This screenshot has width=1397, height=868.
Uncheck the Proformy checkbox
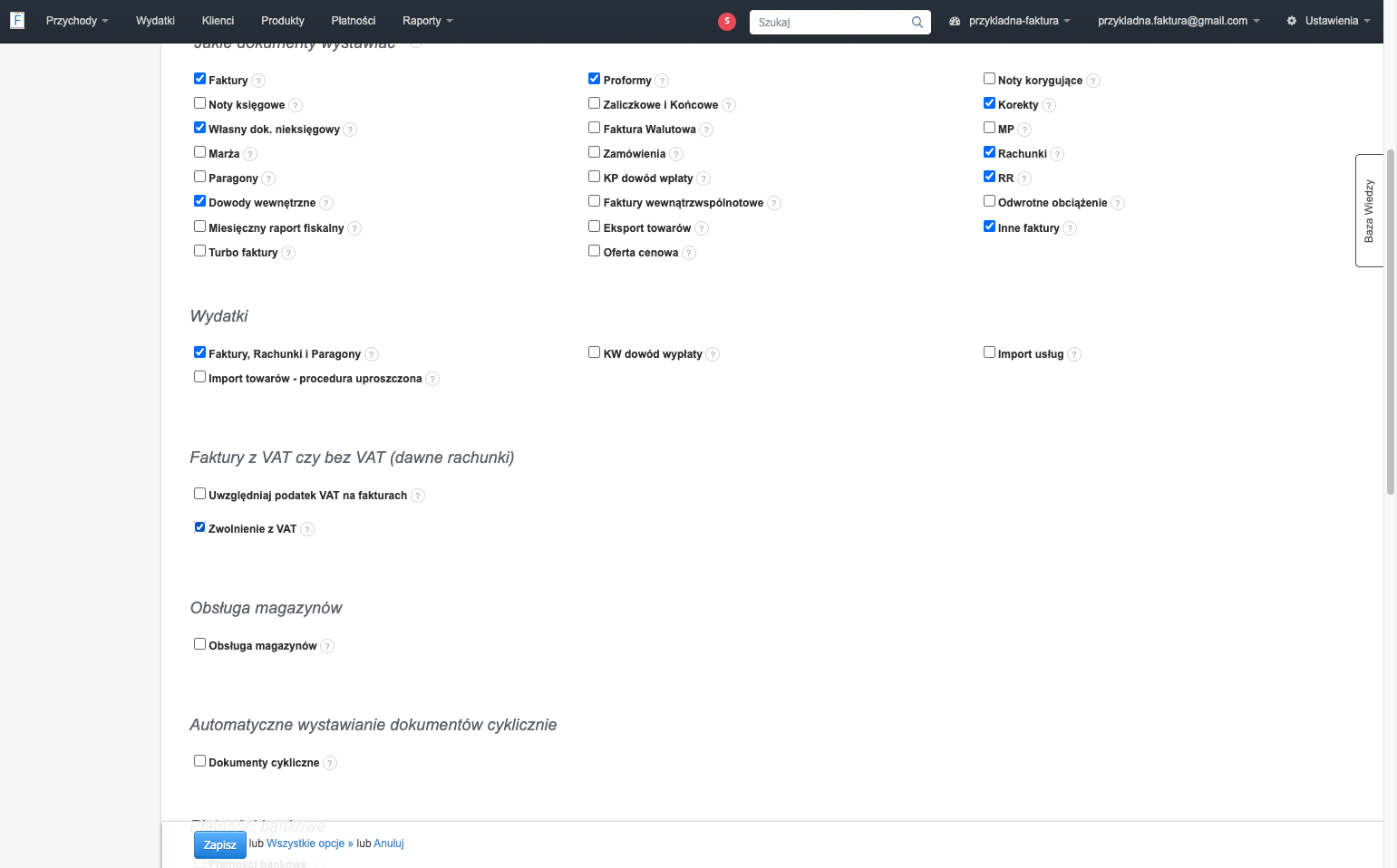(x=595, y=79)
